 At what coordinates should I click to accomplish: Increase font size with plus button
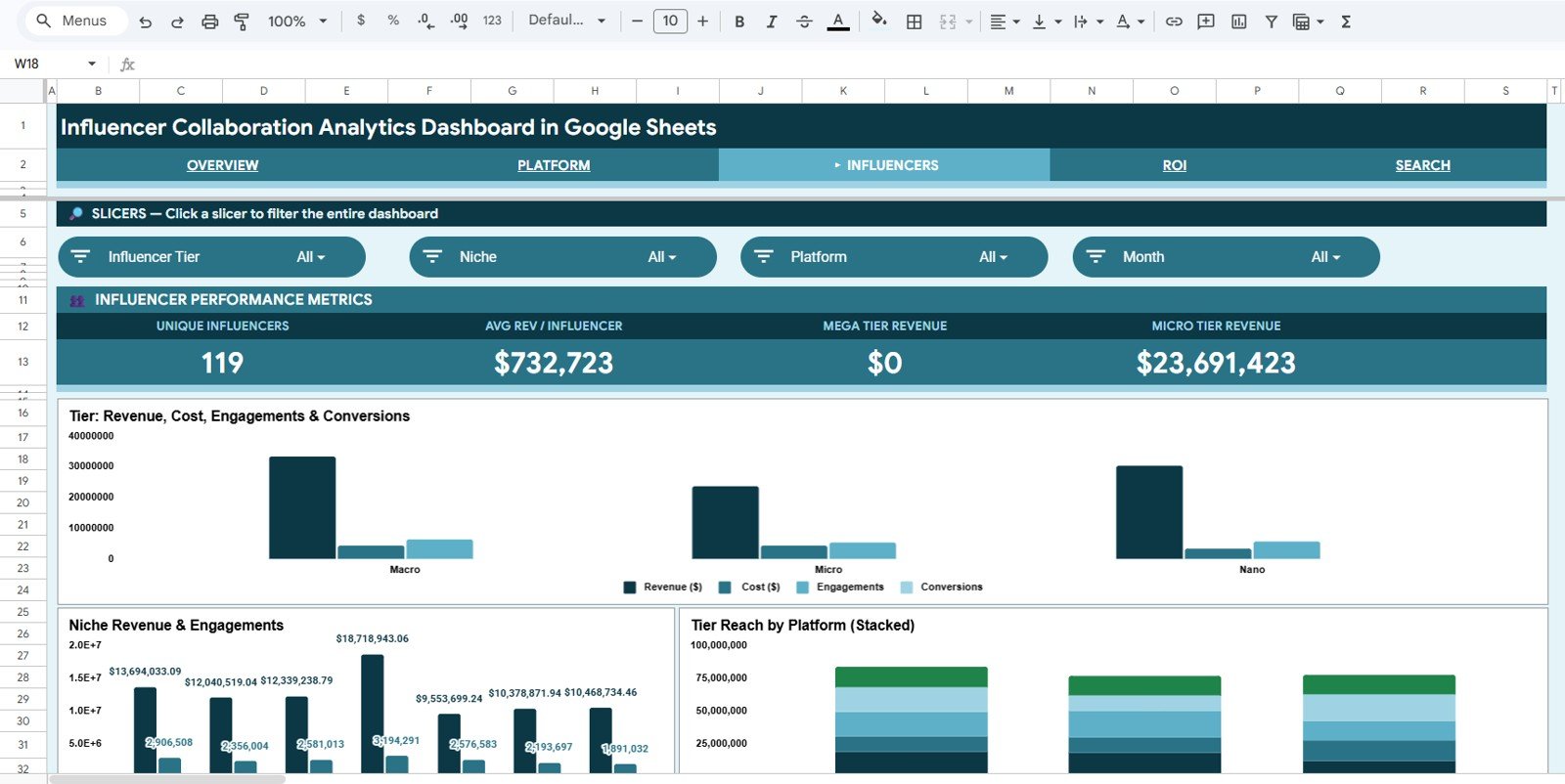coord(702,21)
